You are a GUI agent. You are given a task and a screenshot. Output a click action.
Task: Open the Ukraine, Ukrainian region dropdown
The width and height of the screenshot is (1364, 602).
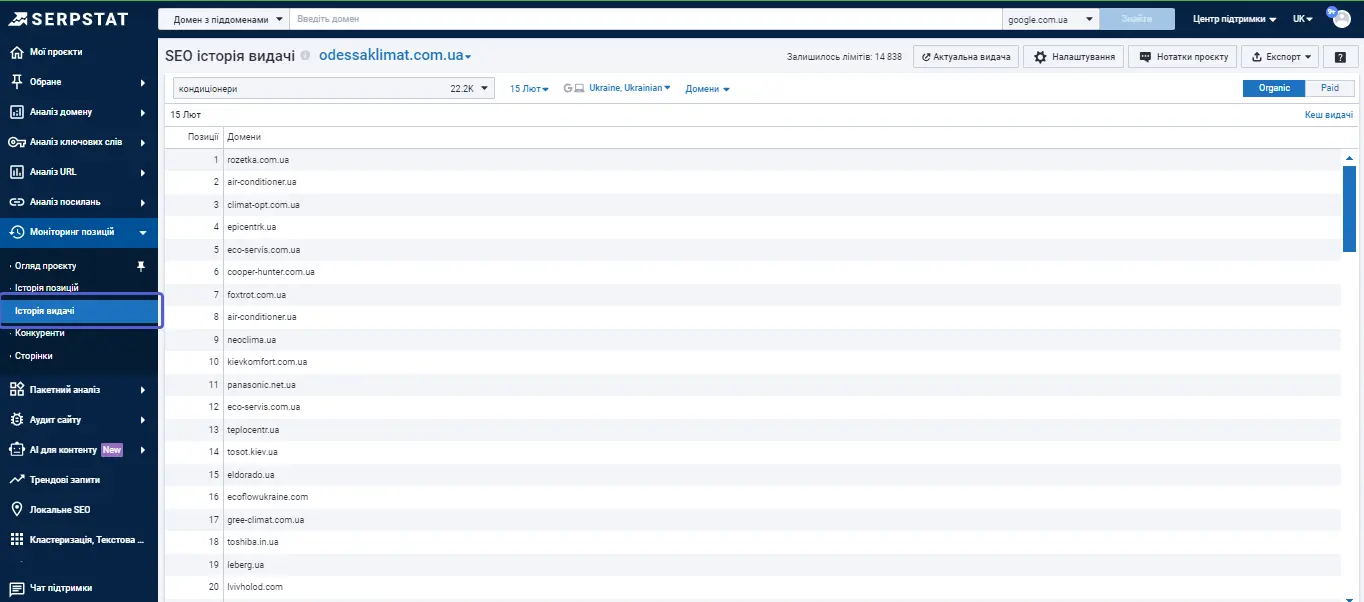coord(630,89)
